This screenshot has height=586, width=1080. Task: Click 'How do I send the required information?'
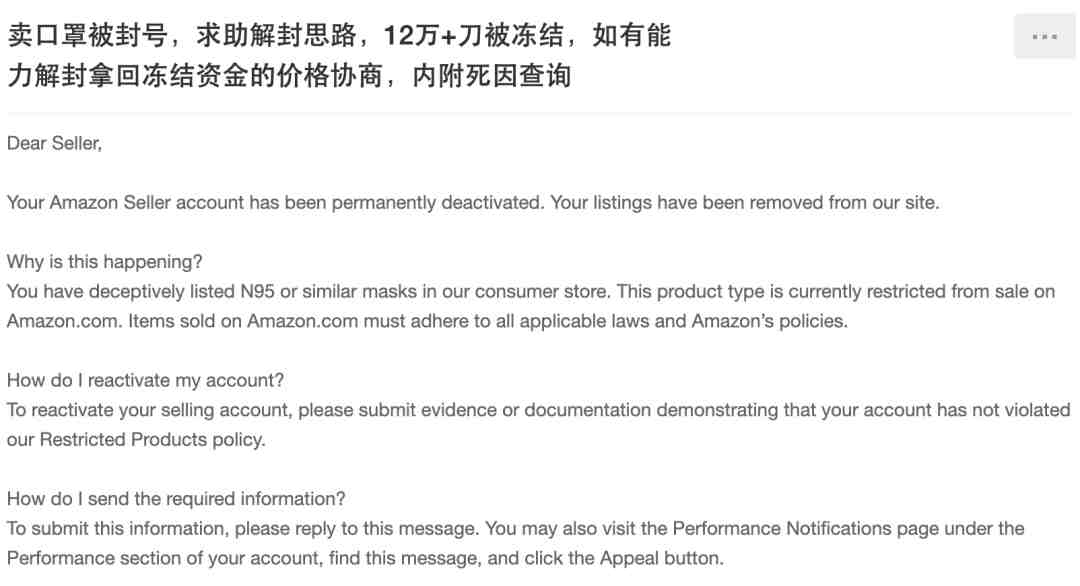click(176, 499)
